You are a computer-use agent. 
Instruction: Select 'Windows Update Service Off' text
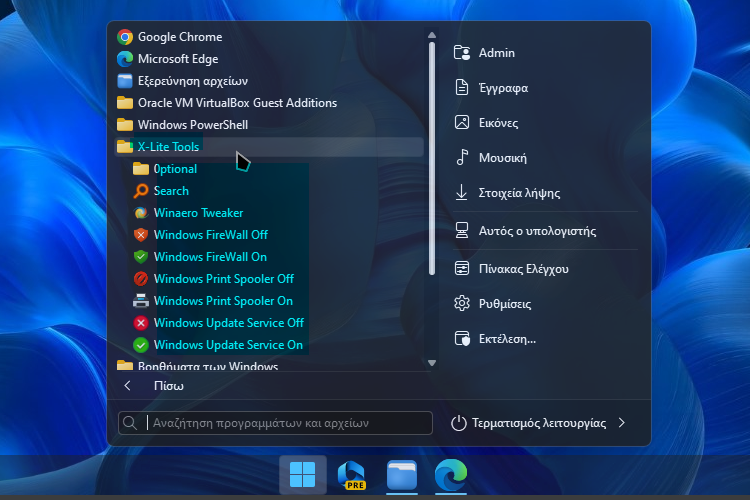[229, 323]
